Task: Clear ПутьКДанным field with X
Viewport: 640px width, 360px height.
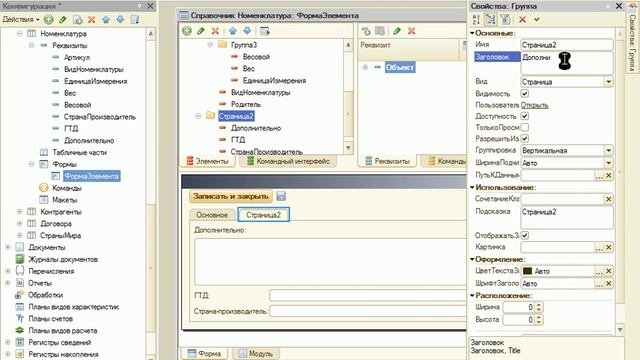Action: [x=609, y=175]
